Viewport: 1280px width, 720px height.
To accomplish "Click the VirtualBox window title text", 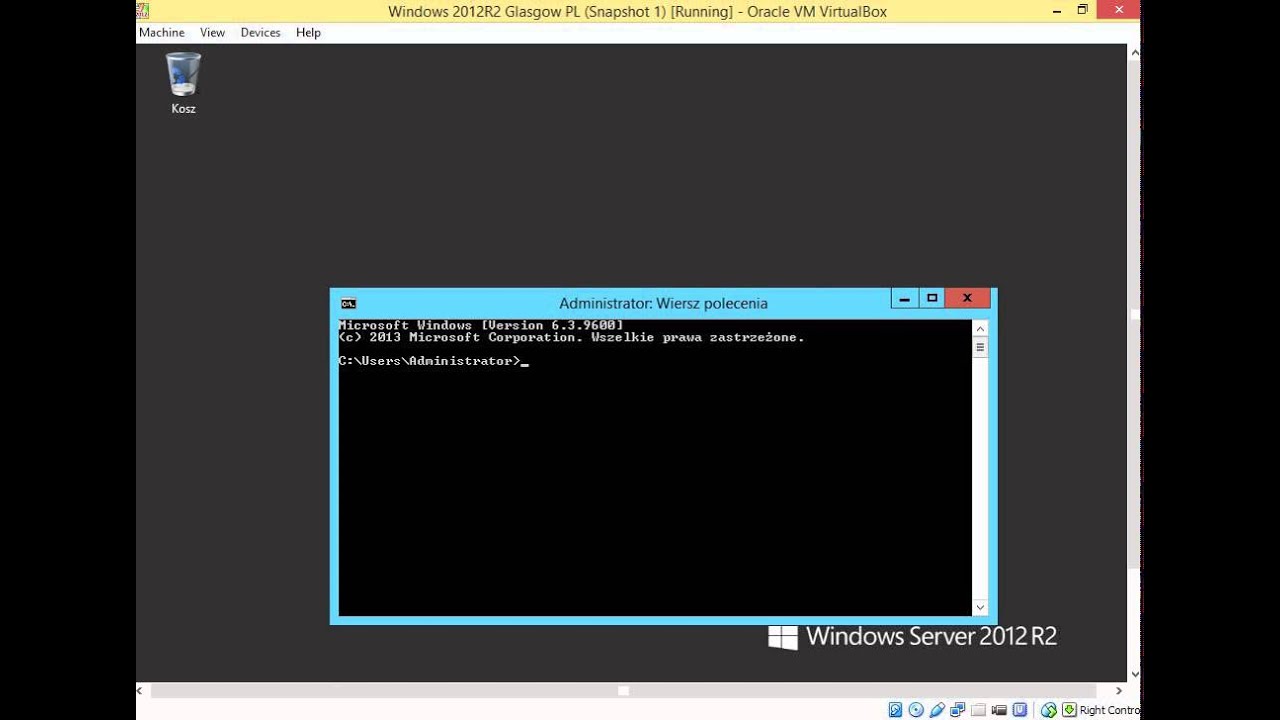I will click(x=637, y=12).
